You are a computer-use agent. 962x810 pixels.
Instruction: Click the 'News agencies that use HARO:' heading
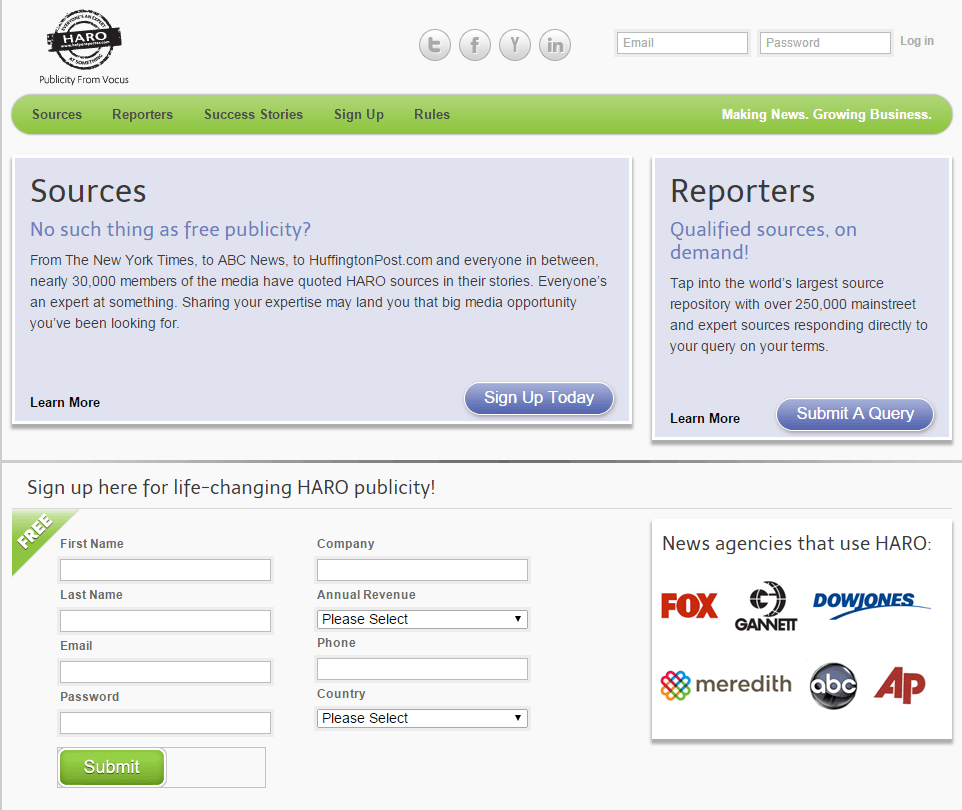[796, 543]
